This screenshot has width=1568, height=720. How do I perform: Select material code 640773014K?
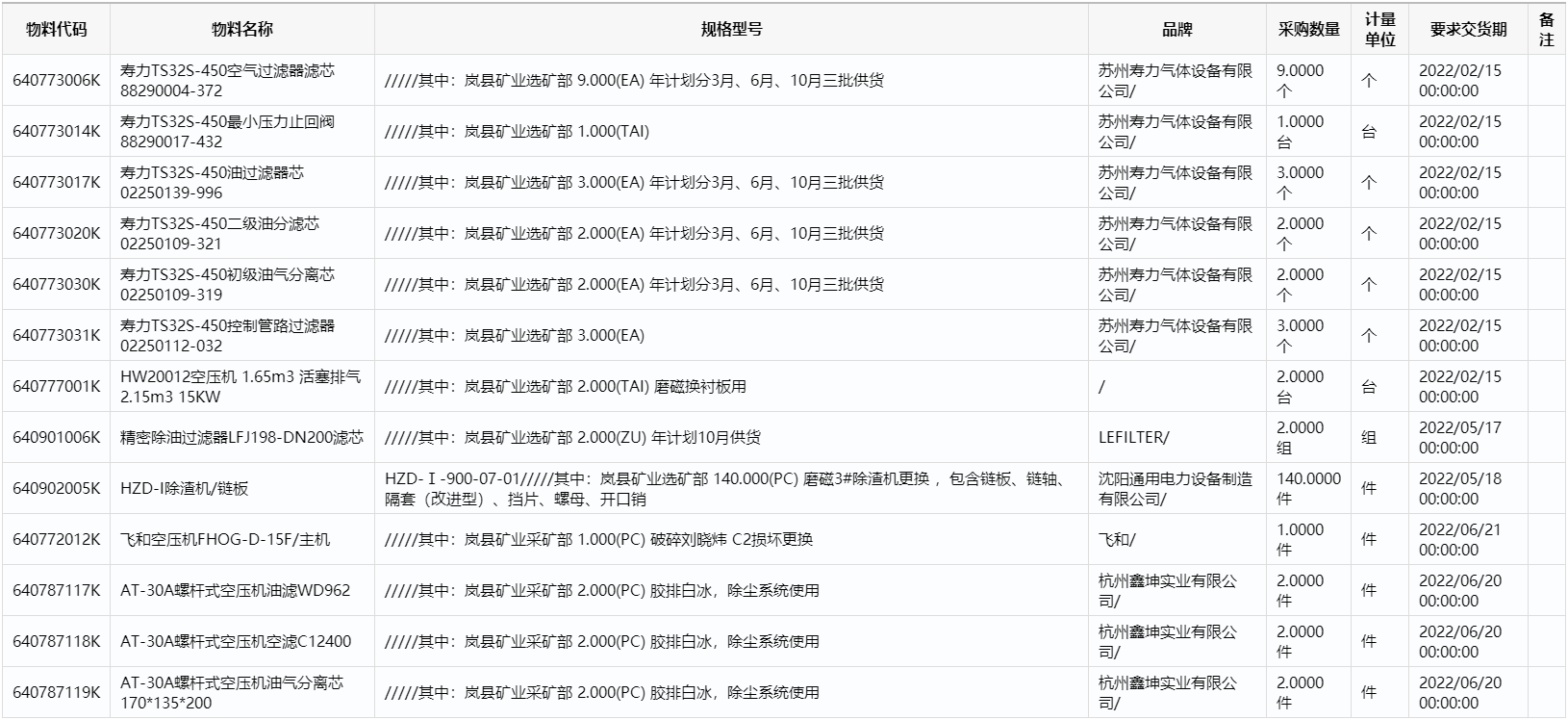(56, 132)
